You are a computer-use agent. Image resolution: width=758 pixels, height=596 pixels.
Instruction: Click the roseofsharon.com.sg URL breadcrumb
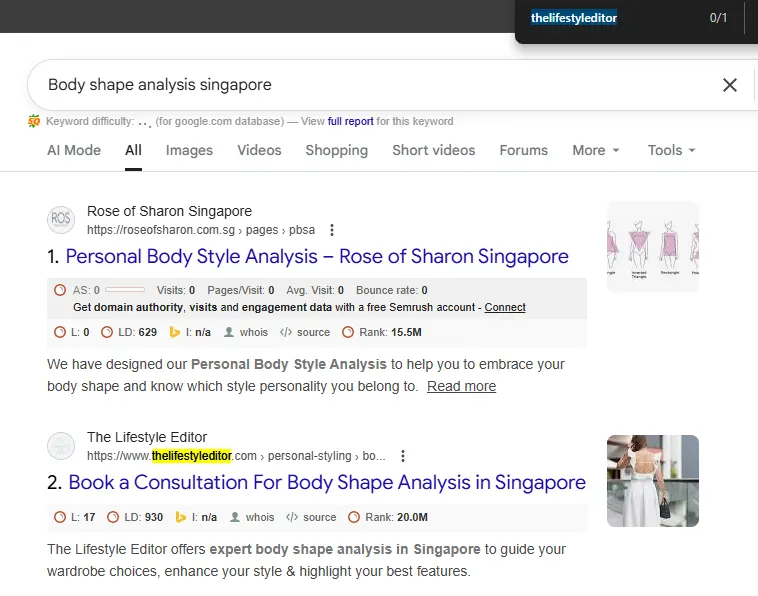point(201,230)
